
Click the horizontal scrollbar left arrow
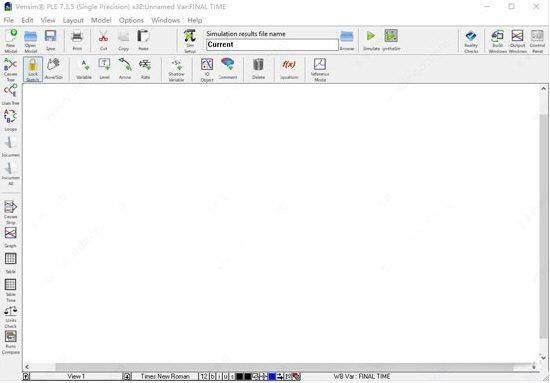[x=27, y=366]
